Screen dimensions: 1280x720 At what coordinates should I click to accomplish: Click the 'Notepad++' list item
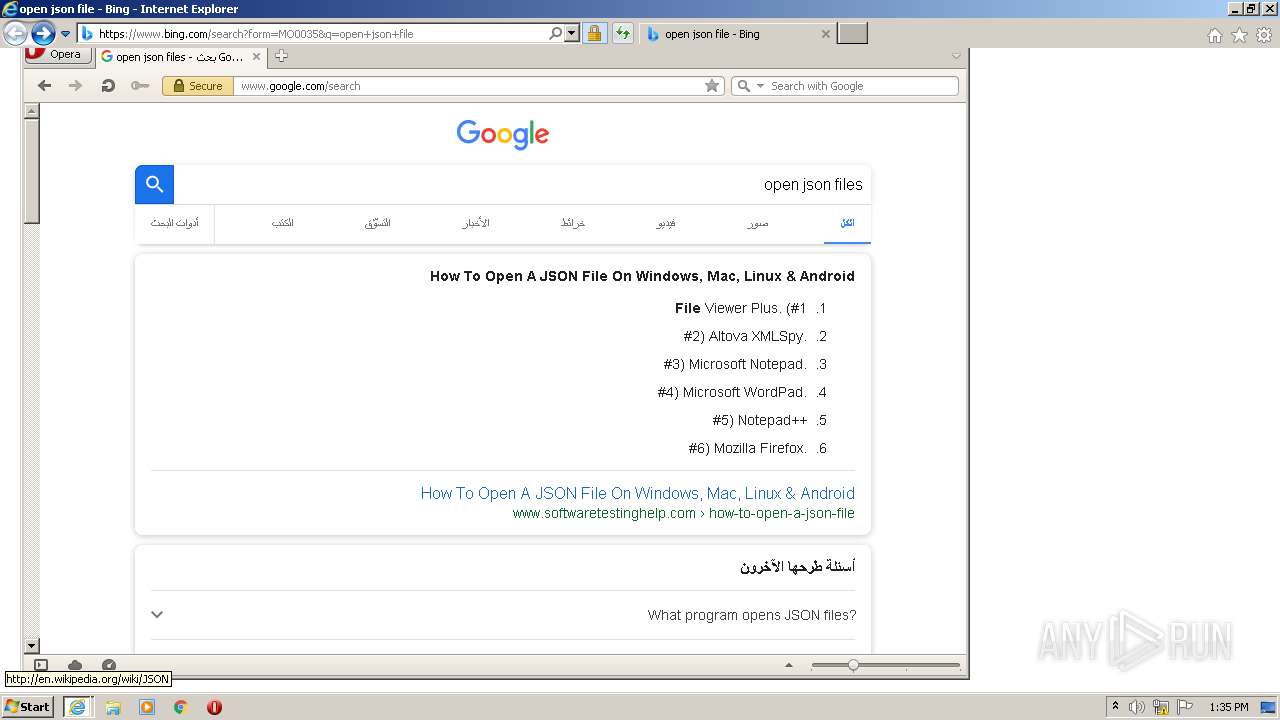[x=760, y=420]
